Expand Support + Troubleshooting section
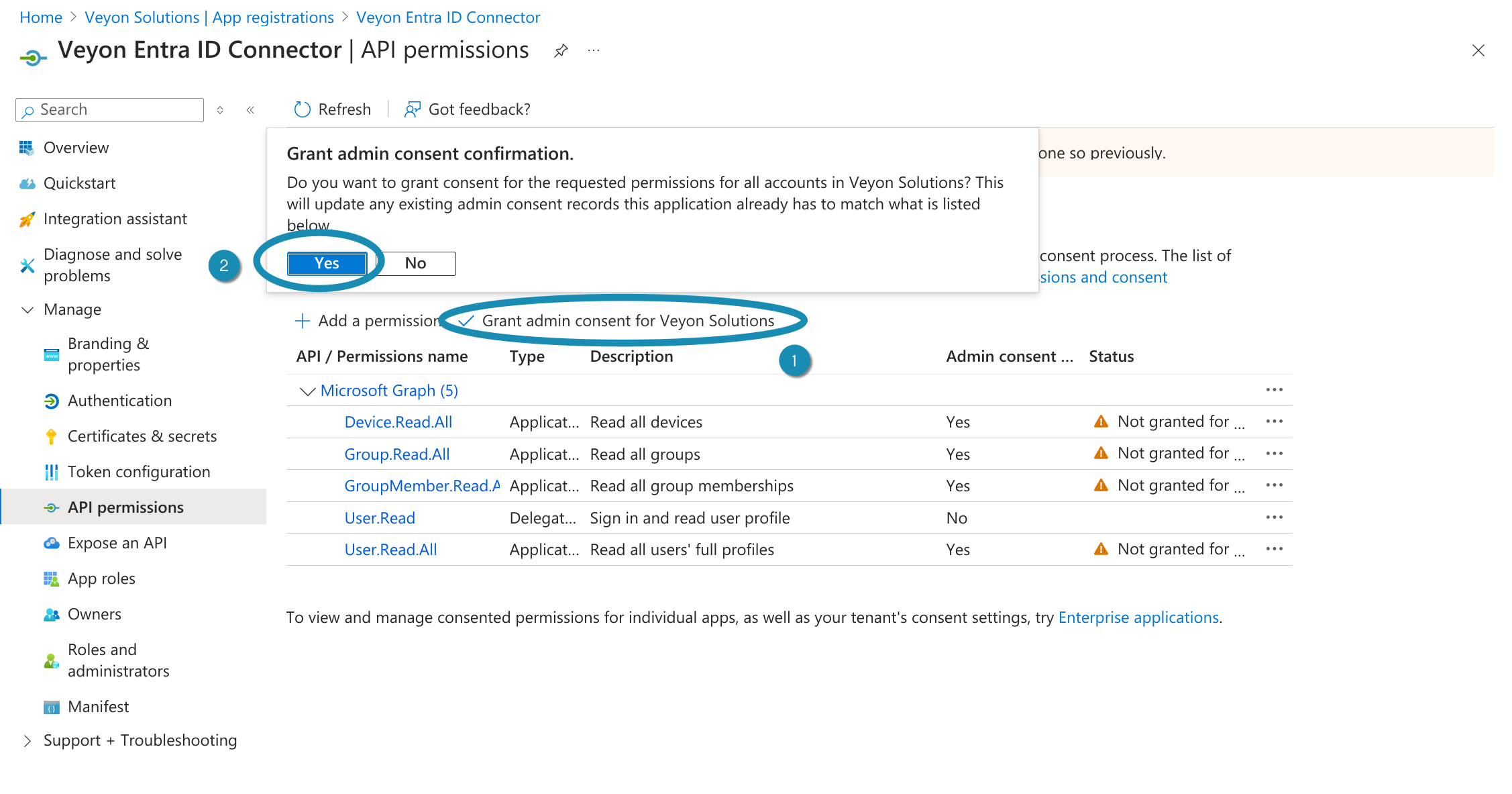1512x794 pixels. (28, 741)
